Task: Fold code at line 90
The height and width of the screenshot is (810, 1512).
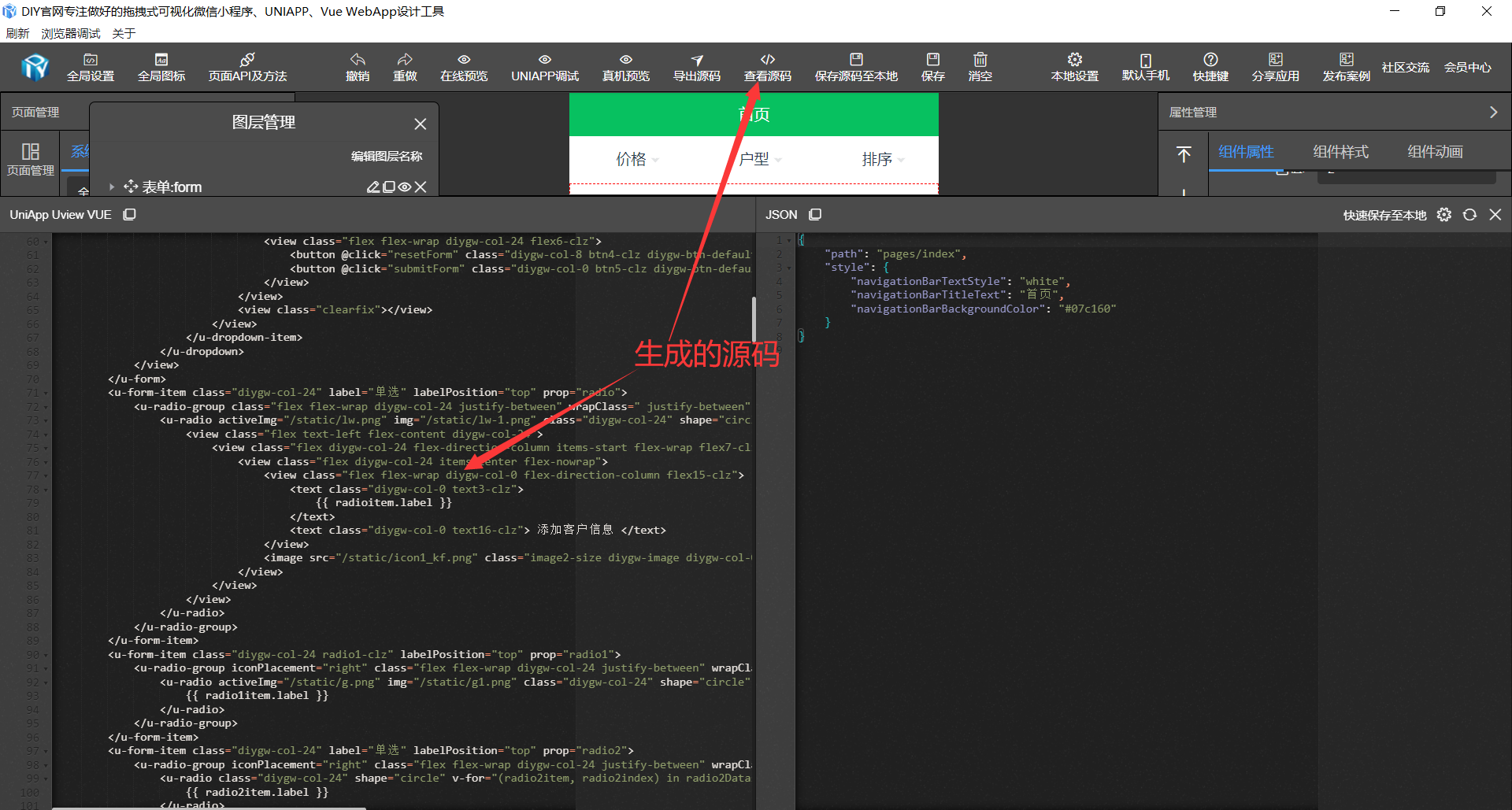Action: 46,655
